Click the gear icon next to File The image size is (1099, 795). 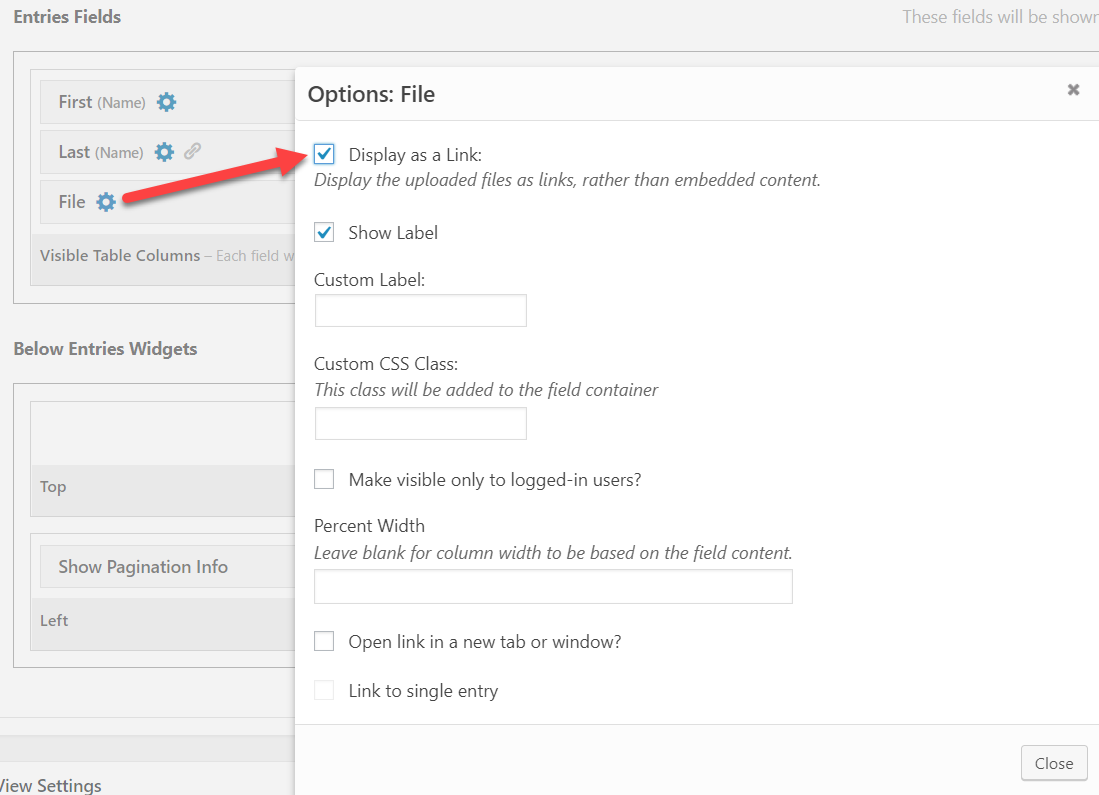point(105,201)
